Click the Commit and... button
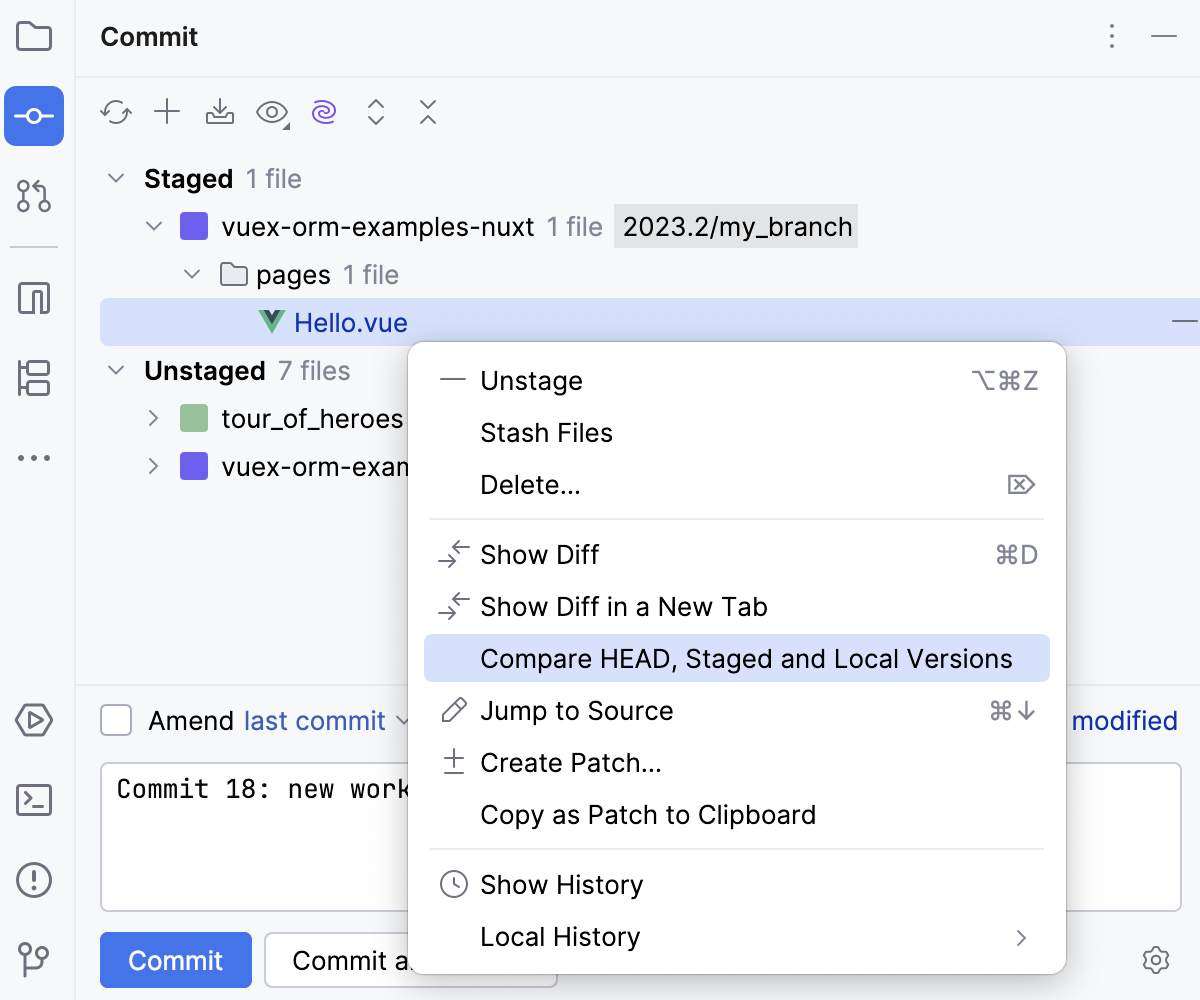This screenshot has height=1000, width=1200. [336, 960]
